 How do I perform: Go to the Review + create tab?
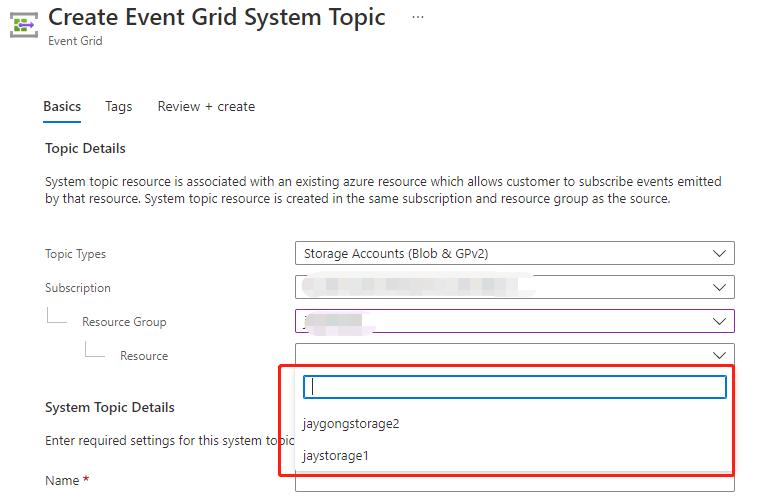click(206, 106)
